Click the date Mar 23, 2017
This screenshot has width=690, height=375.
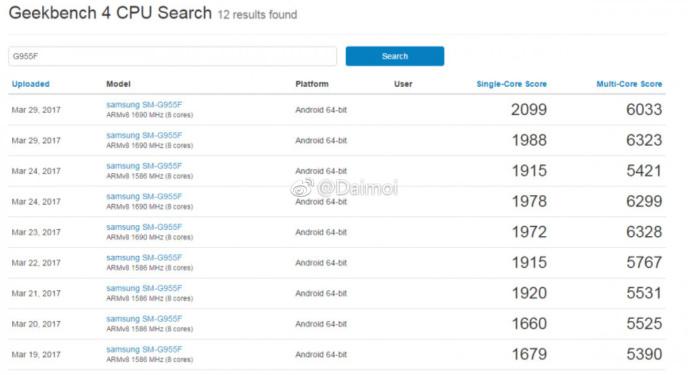pyautogui.click(x=36, y=232)
